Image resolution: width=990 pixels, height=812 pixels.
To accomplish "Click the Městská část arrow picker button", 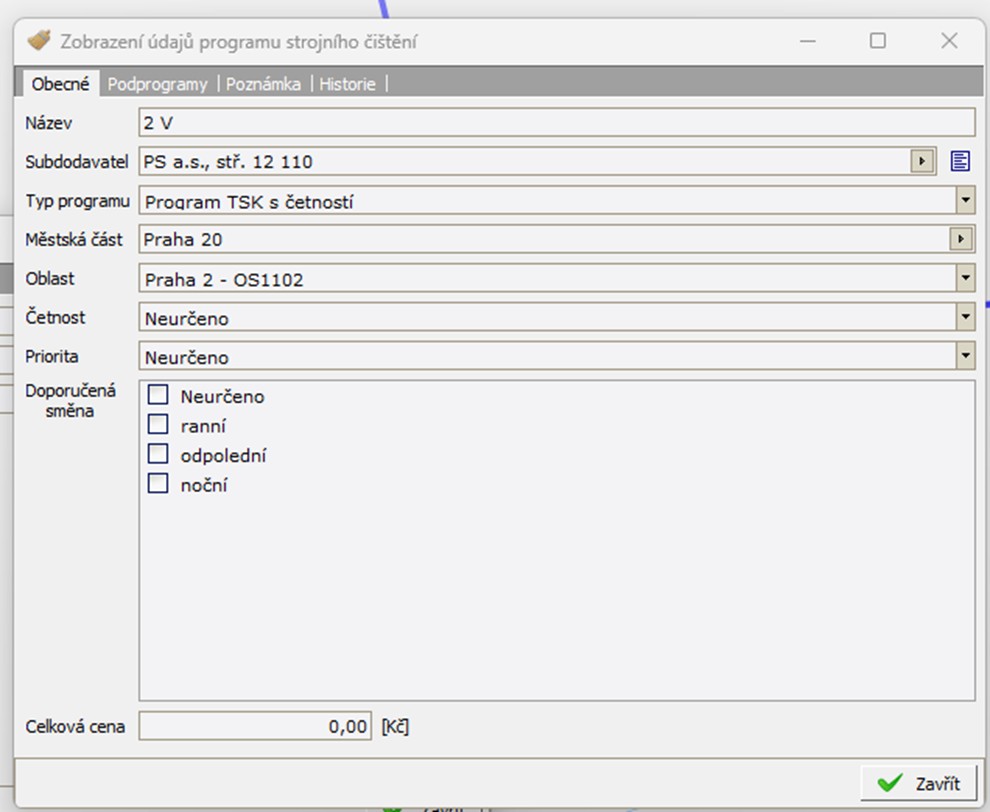I will [x=961, y=239].
